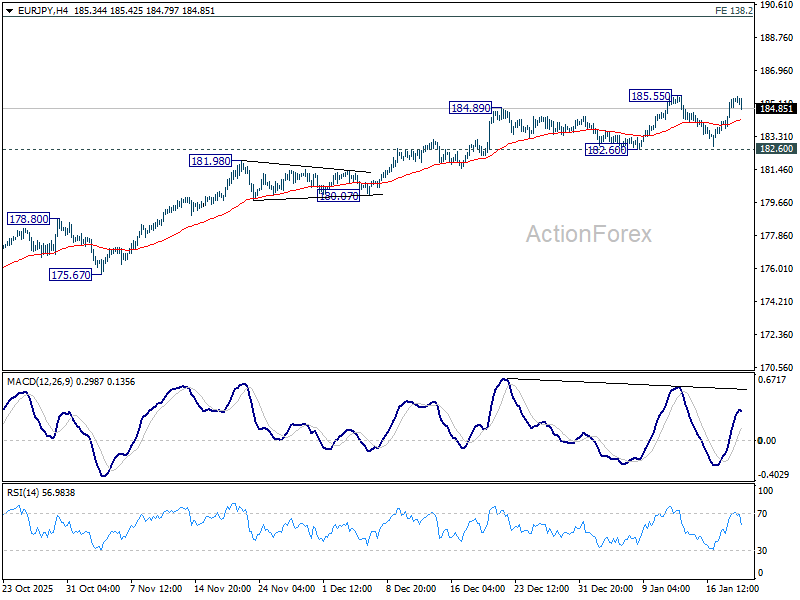Click the 174.210 price axis value

pos(777,302)
